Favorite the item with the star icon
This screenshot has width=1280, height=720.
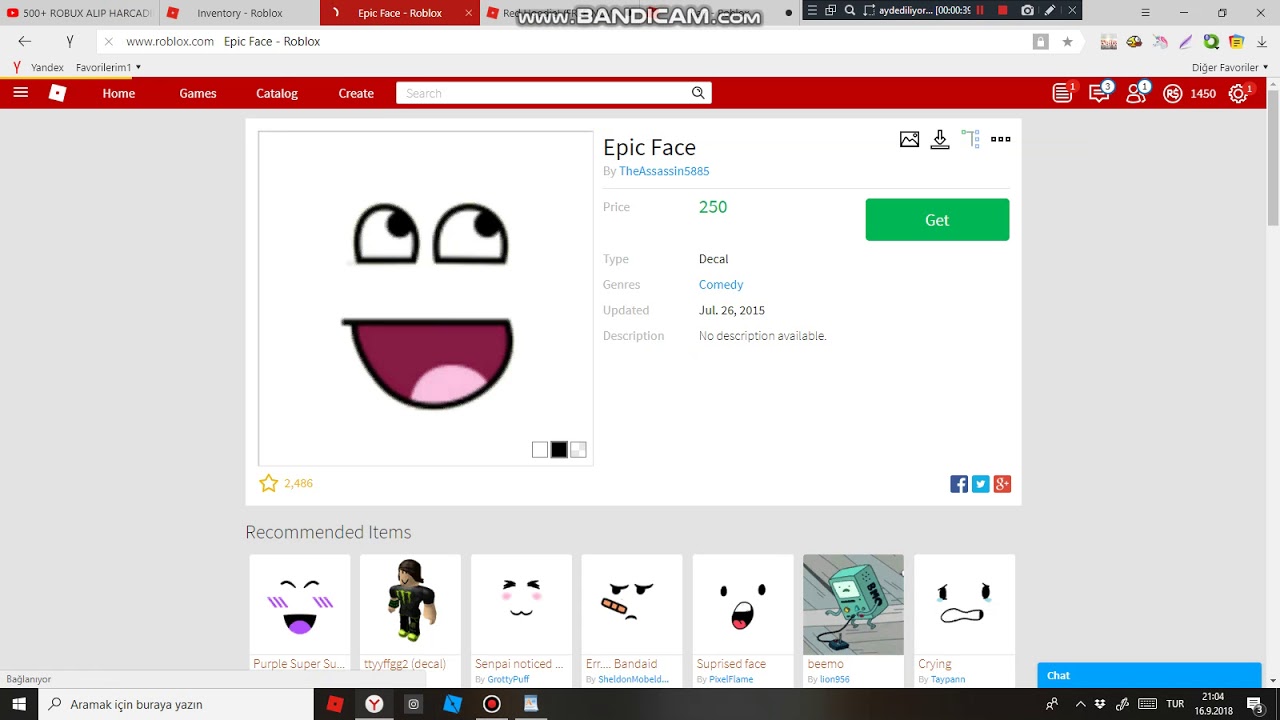click(x=268, y=483)
